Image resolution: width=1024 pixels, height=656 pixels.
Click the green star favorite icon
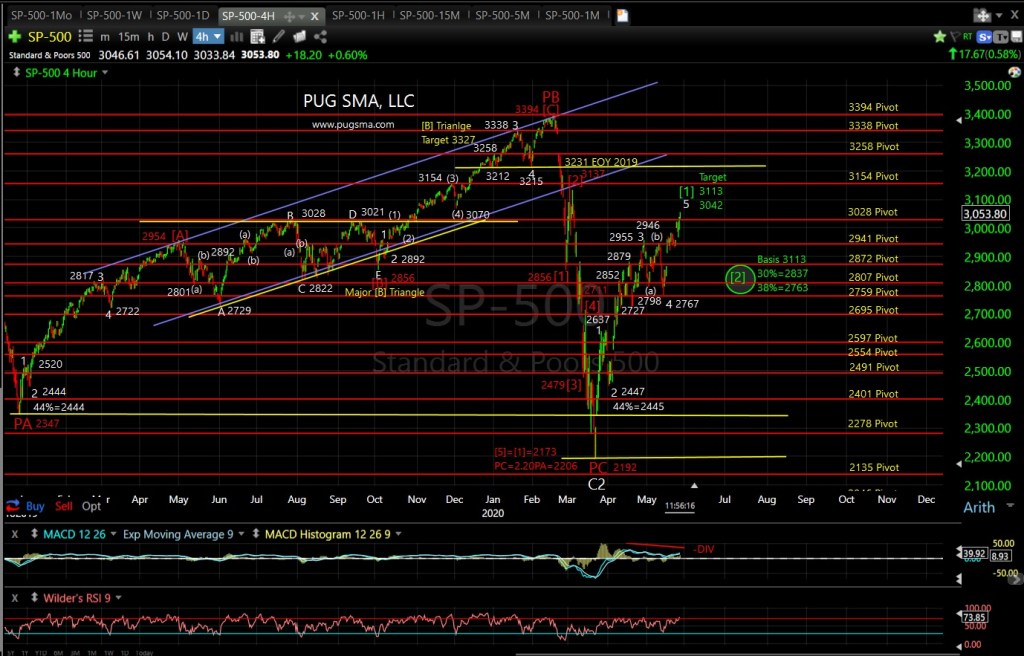940,37
